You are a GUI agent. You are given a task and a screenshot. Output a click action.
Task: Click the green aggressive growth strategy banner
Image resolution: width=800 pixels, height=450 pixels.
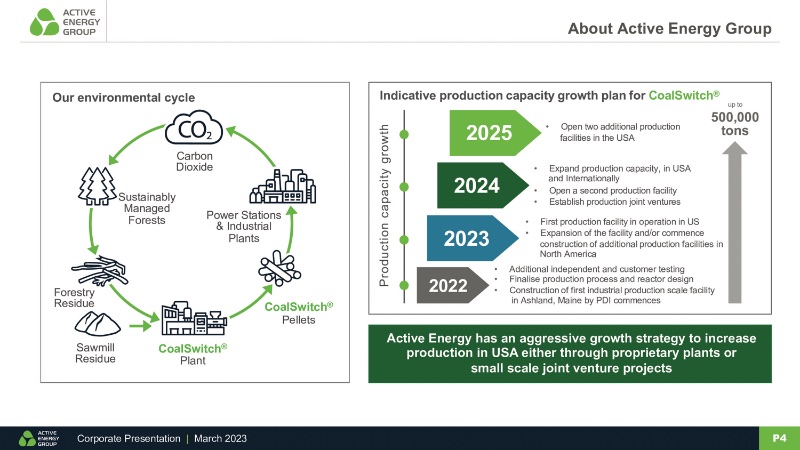pyautogui.click(x=571, y=353)
